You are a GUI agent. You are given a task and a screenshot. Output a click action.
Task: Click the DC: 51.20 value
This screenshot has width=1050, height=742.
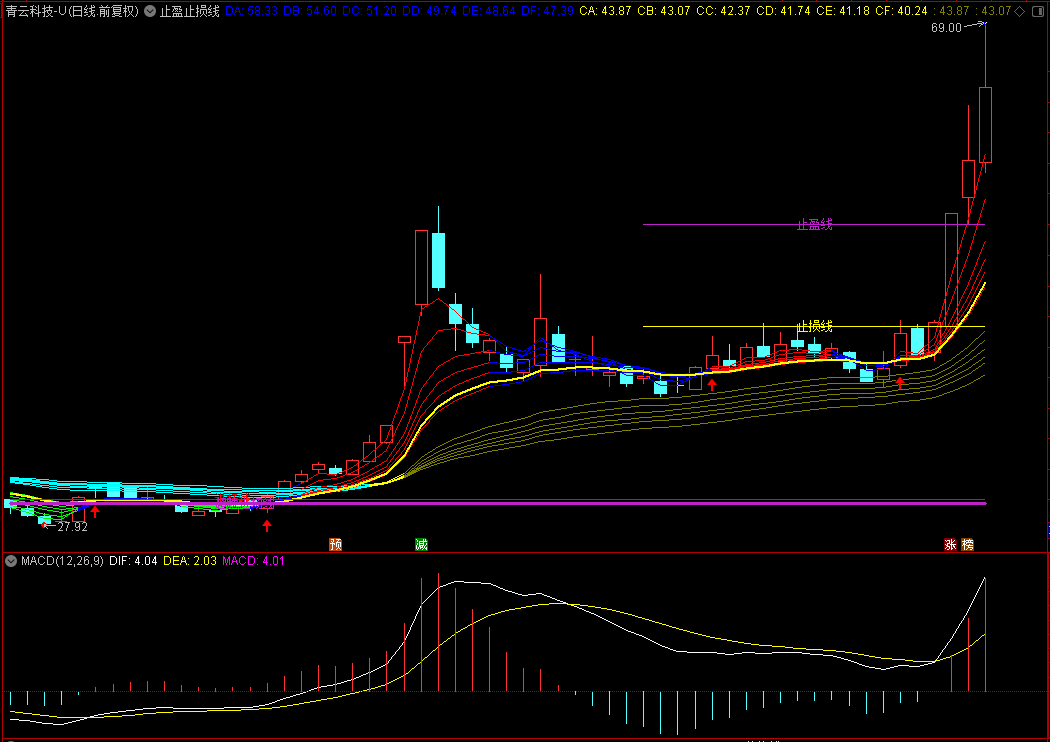[x=369, y=11]
